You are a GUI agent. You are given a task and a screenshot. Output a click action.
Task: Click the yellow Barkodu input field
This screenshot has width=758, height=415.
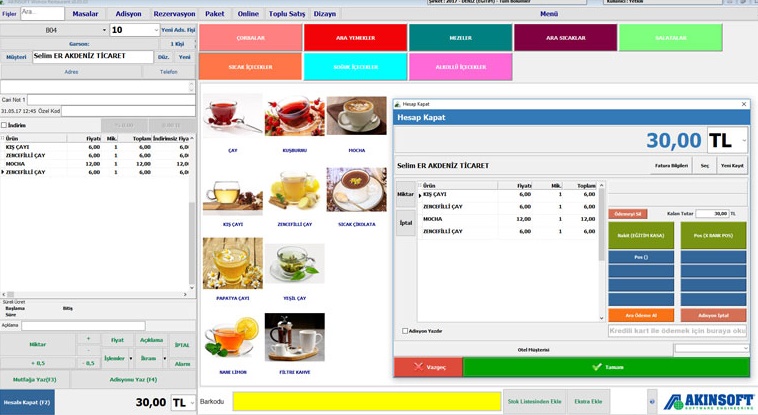(x=366, y=401)
